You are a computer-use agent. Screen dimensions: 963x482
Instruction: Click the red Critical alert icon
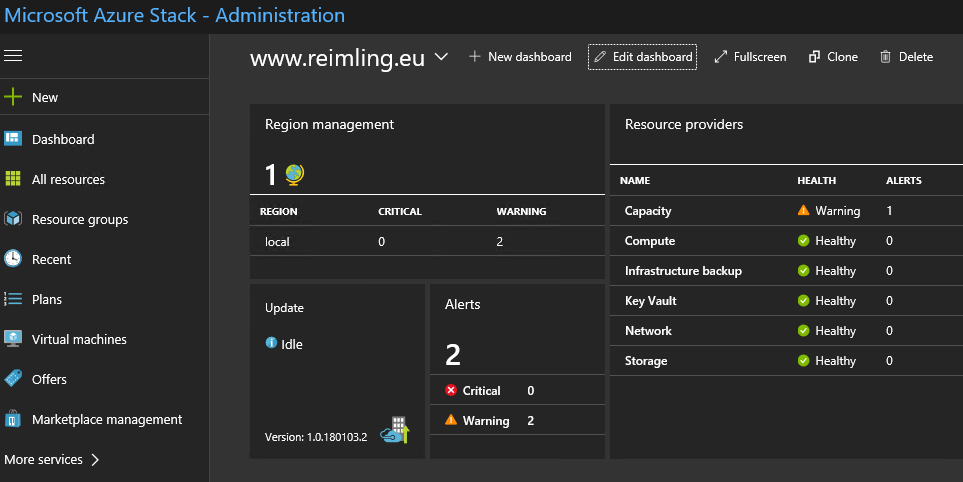(x=451, y=390)
